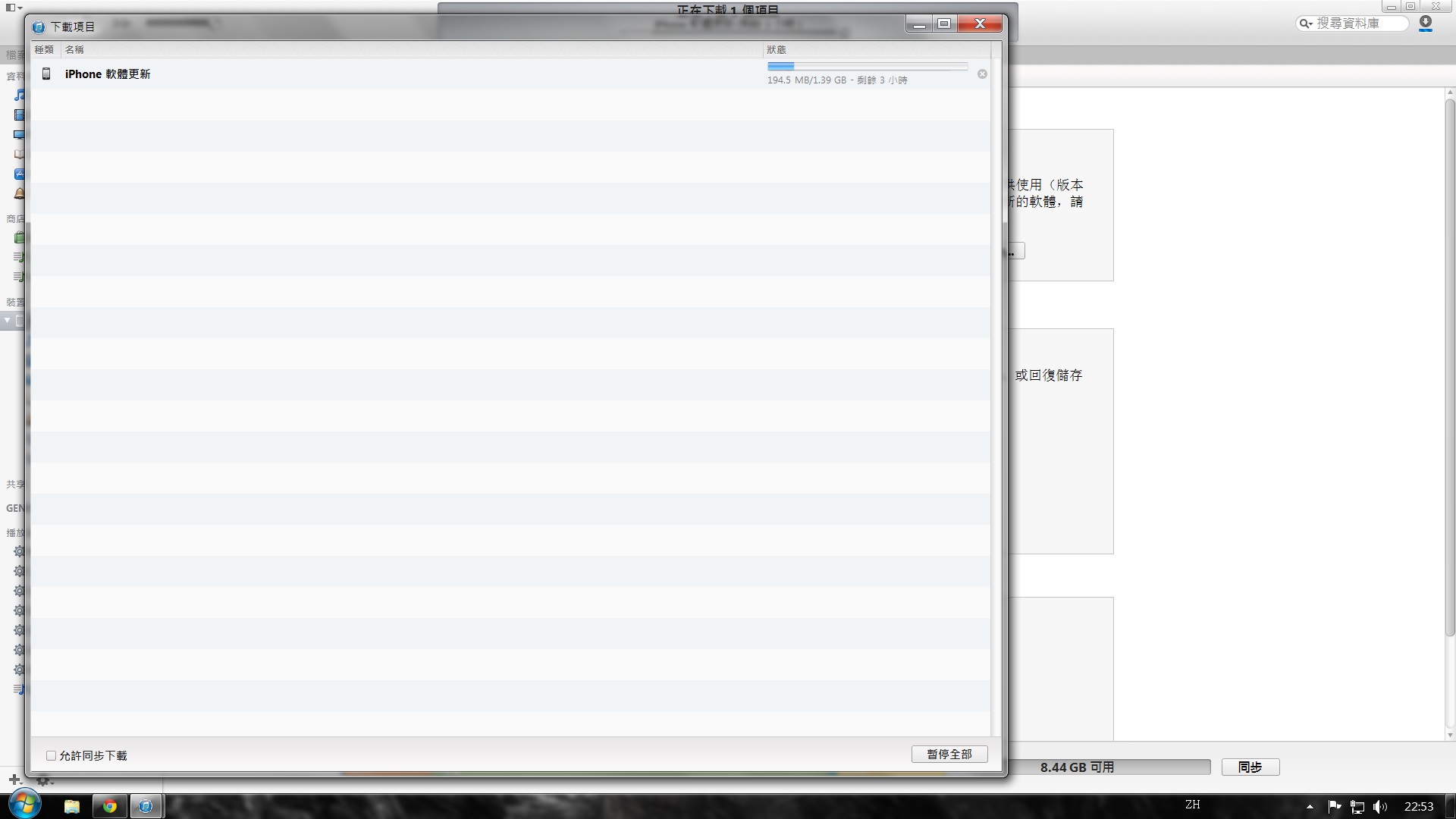Image resolution: width=1456 pixels, height=819 pixels.
Task: Click the ZH language indicator
Action: (1193, 805)
